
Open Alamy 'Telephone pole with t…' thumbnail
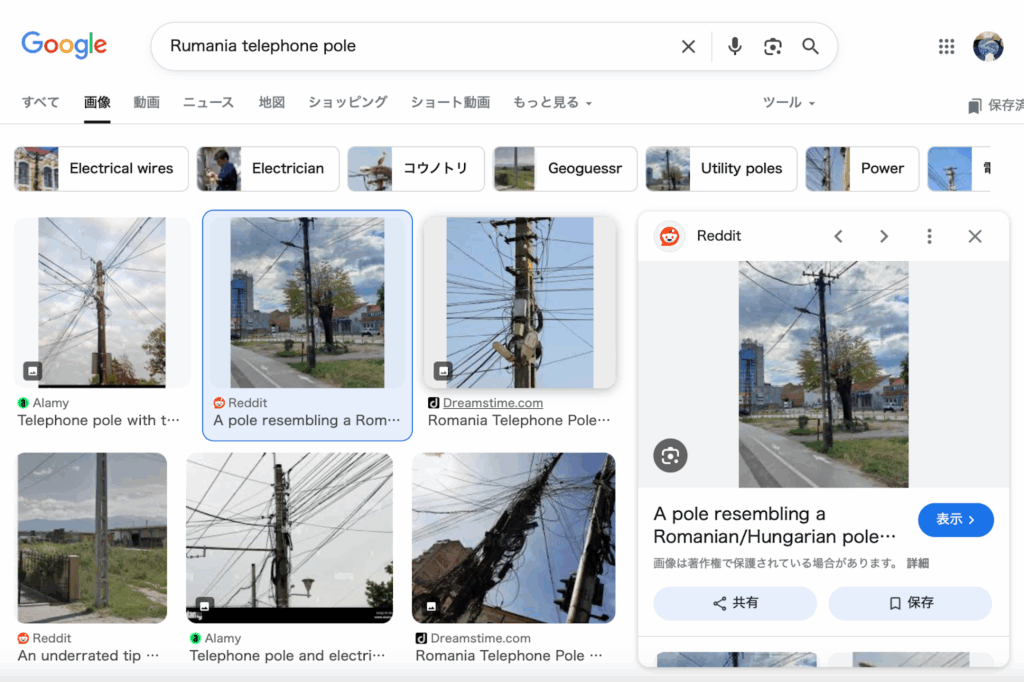[102, 302]
